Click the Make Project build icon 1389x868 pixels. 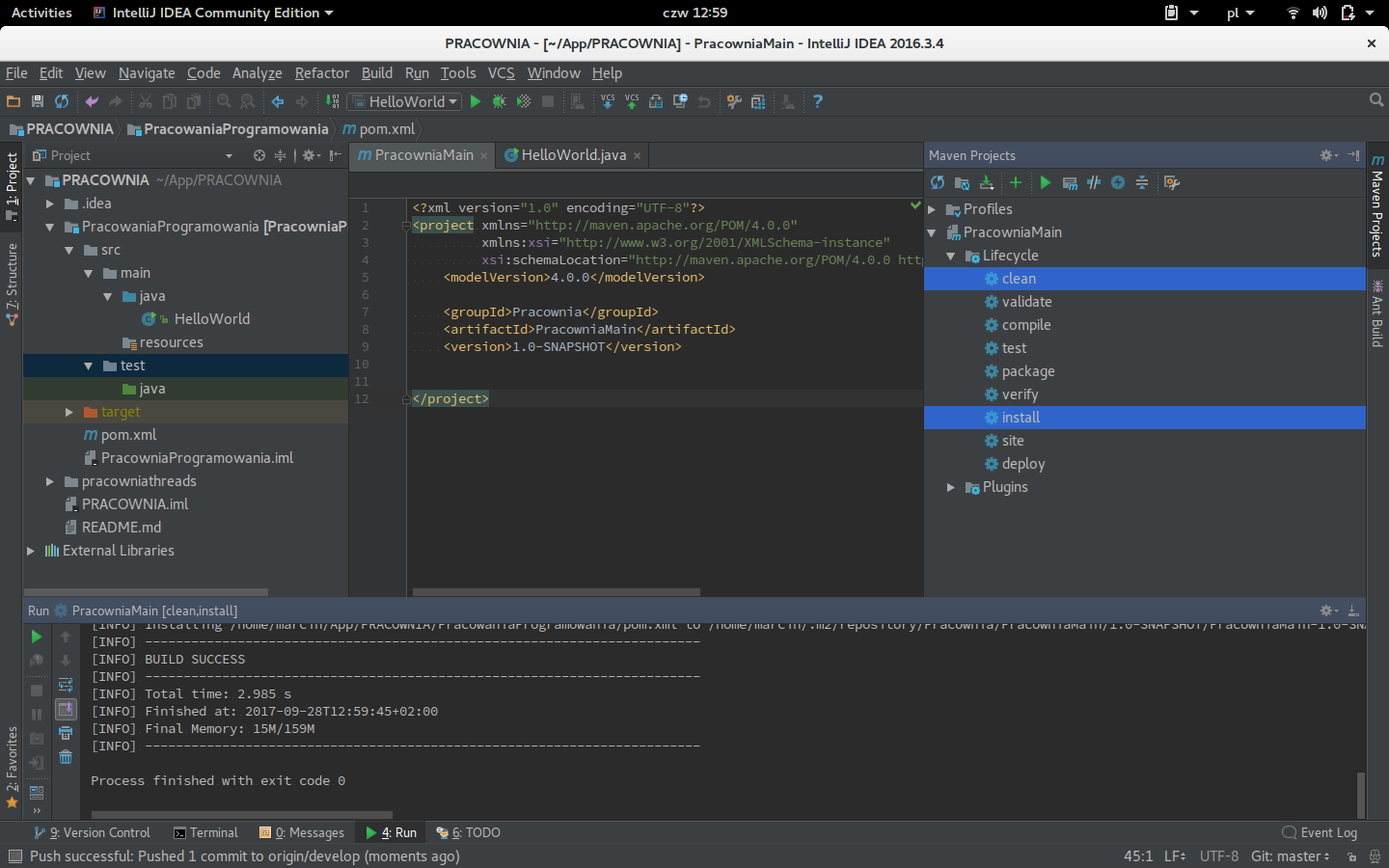(x=332, y=101)
